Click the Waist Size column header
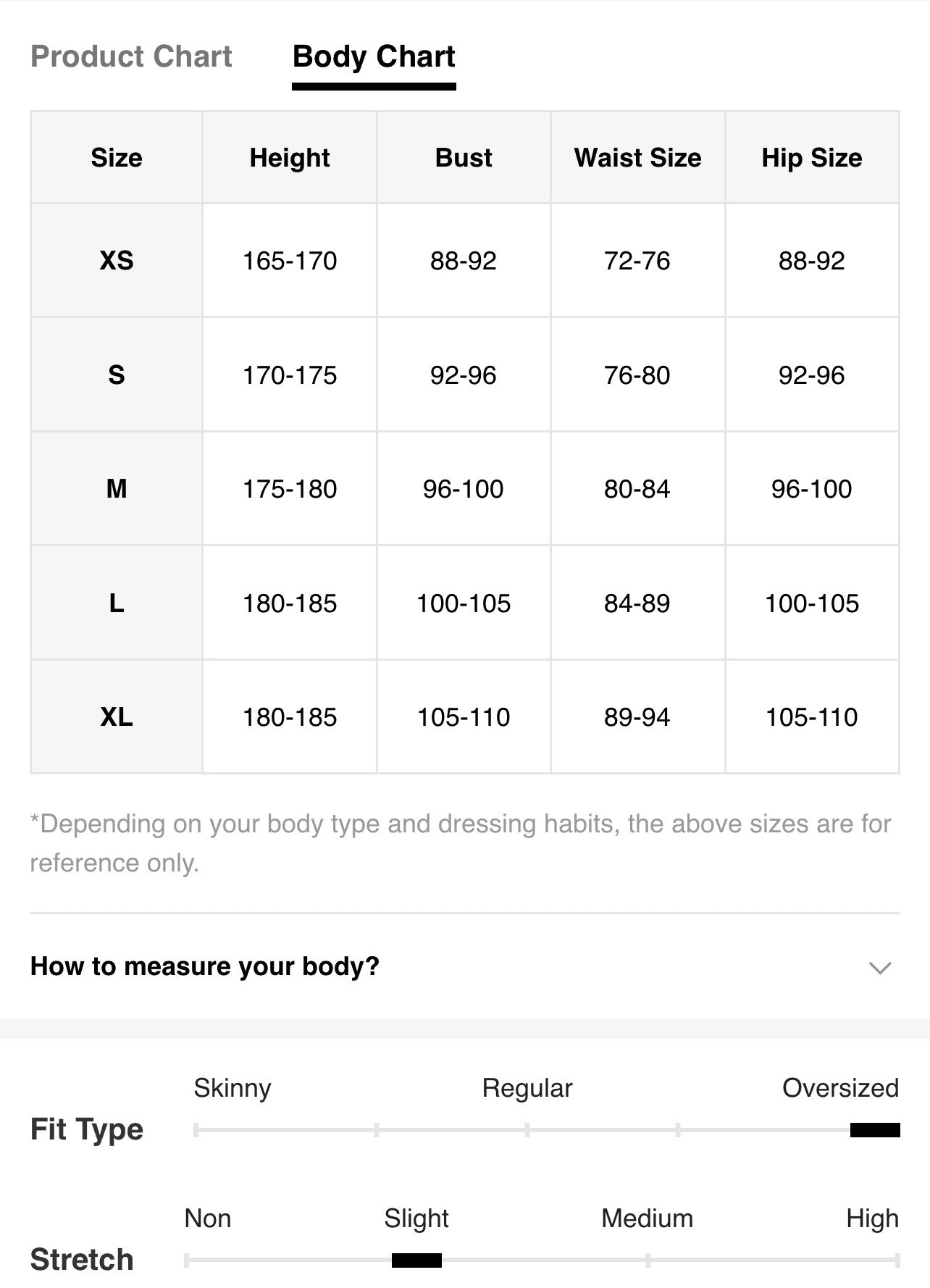Image resolution: width=930 pixels, height=1288 pixels. click(637, 157)
